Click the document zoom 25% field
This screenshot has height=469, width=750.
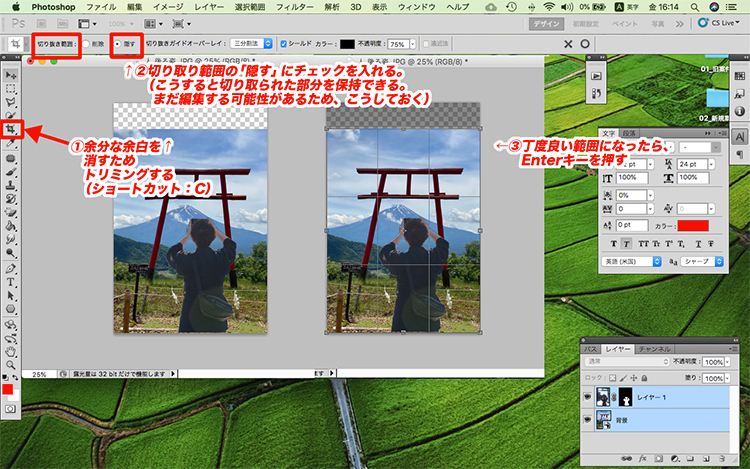click(39, 374)
